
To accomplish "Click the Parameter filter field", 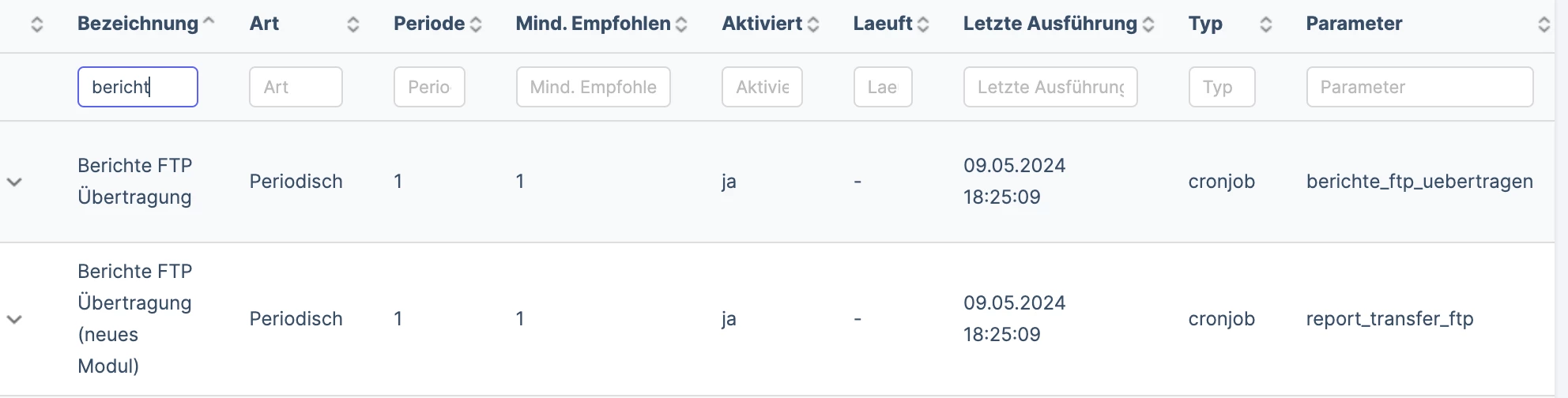I will click(1420, 87).
